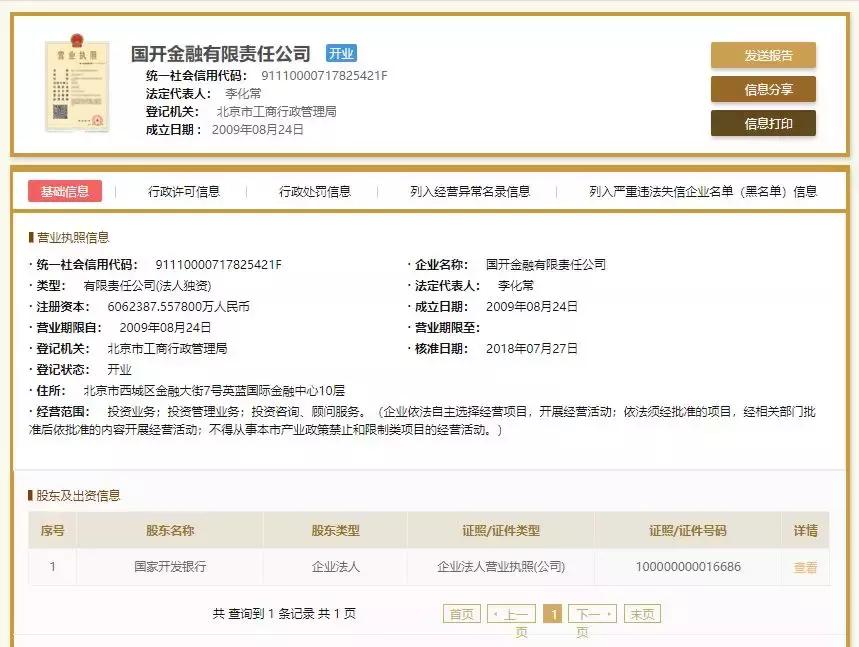The width and height of the screenshot is (859, 647).
Task: Click the 信息打印 button
Action: pyautogui.click(x=762, y=124)
